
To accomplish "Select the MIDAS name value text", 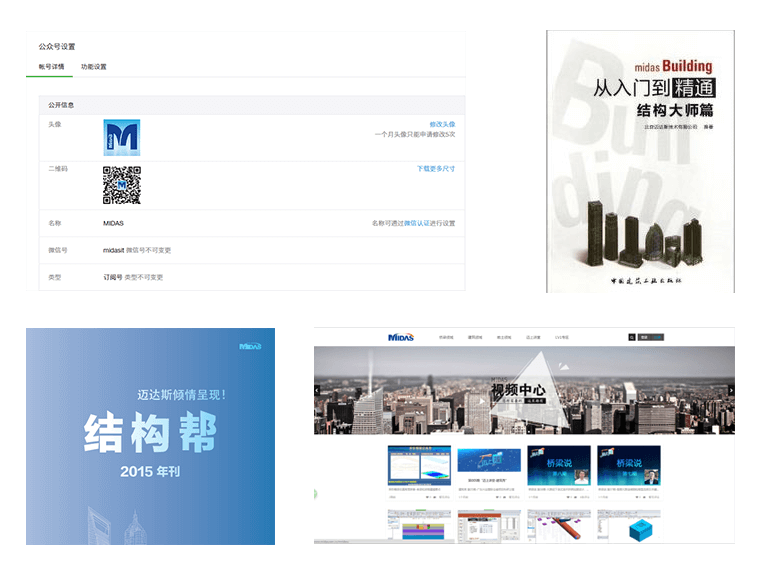I will 113,223.
